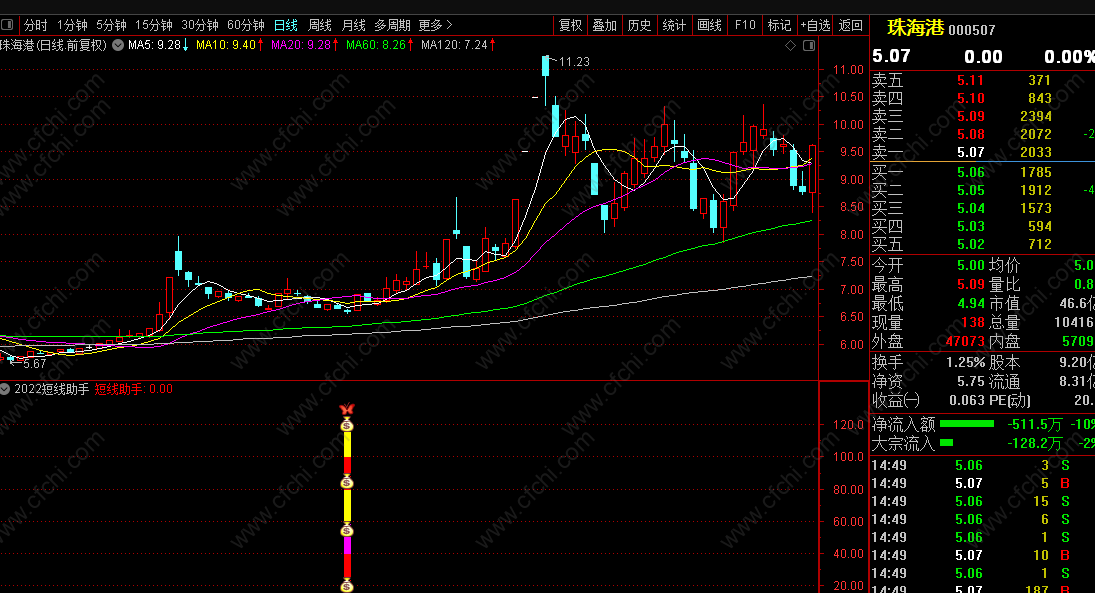The width and height of the screenshot is (1095, 593).
Task: Click 短线助手: 0.00 indicator value
Action: pos(133,389)
